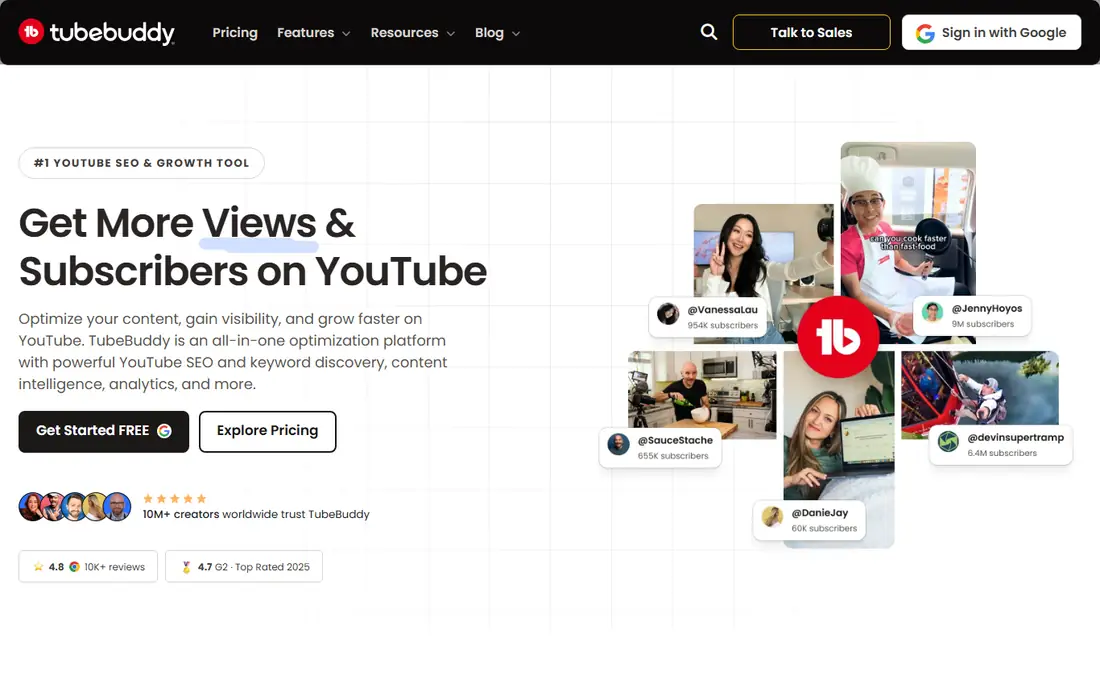Open the Pricing menu item

click(235, 32)
